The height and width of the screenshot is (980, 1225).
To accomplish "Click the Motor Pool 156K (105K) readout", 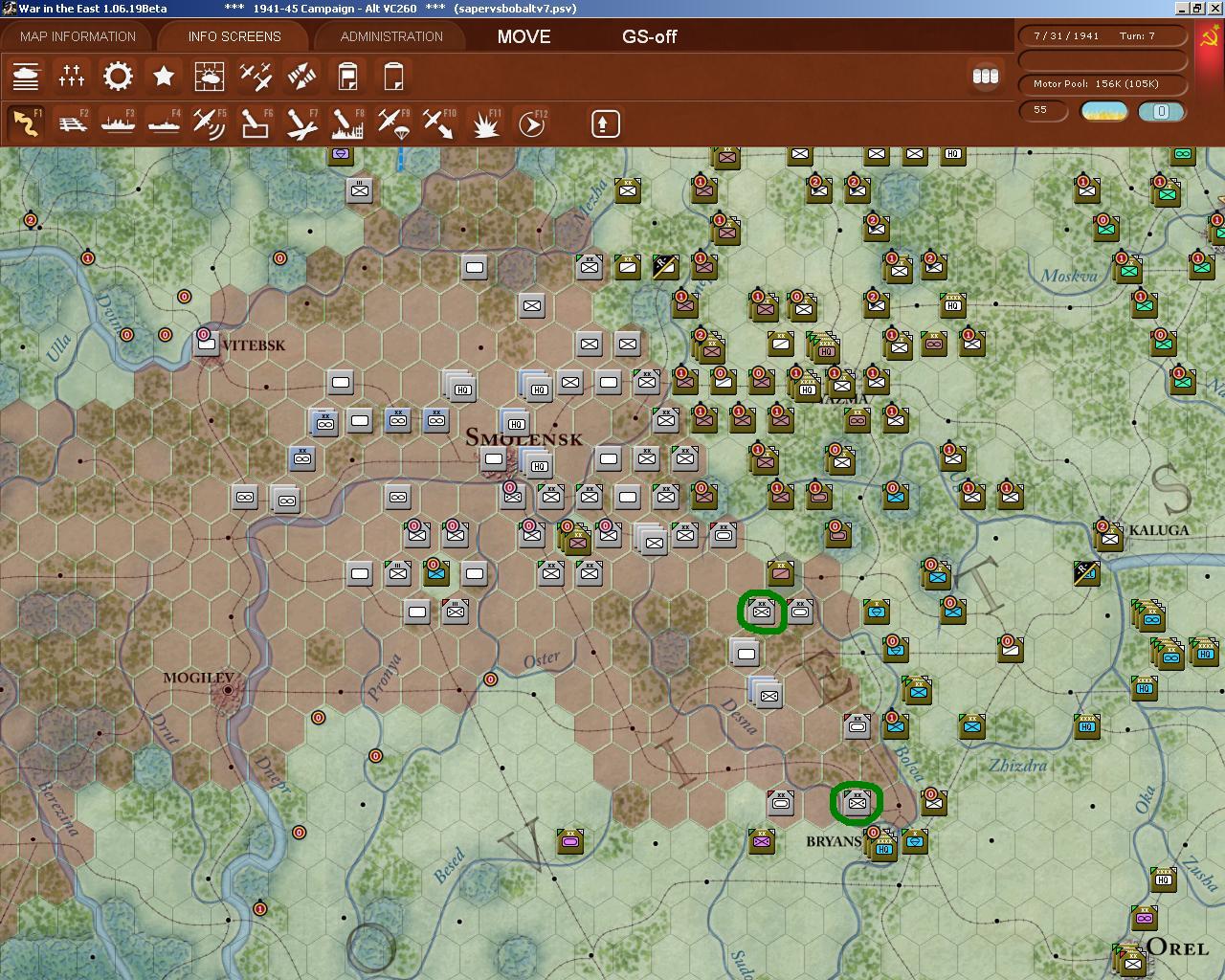I will (1102, 84).
